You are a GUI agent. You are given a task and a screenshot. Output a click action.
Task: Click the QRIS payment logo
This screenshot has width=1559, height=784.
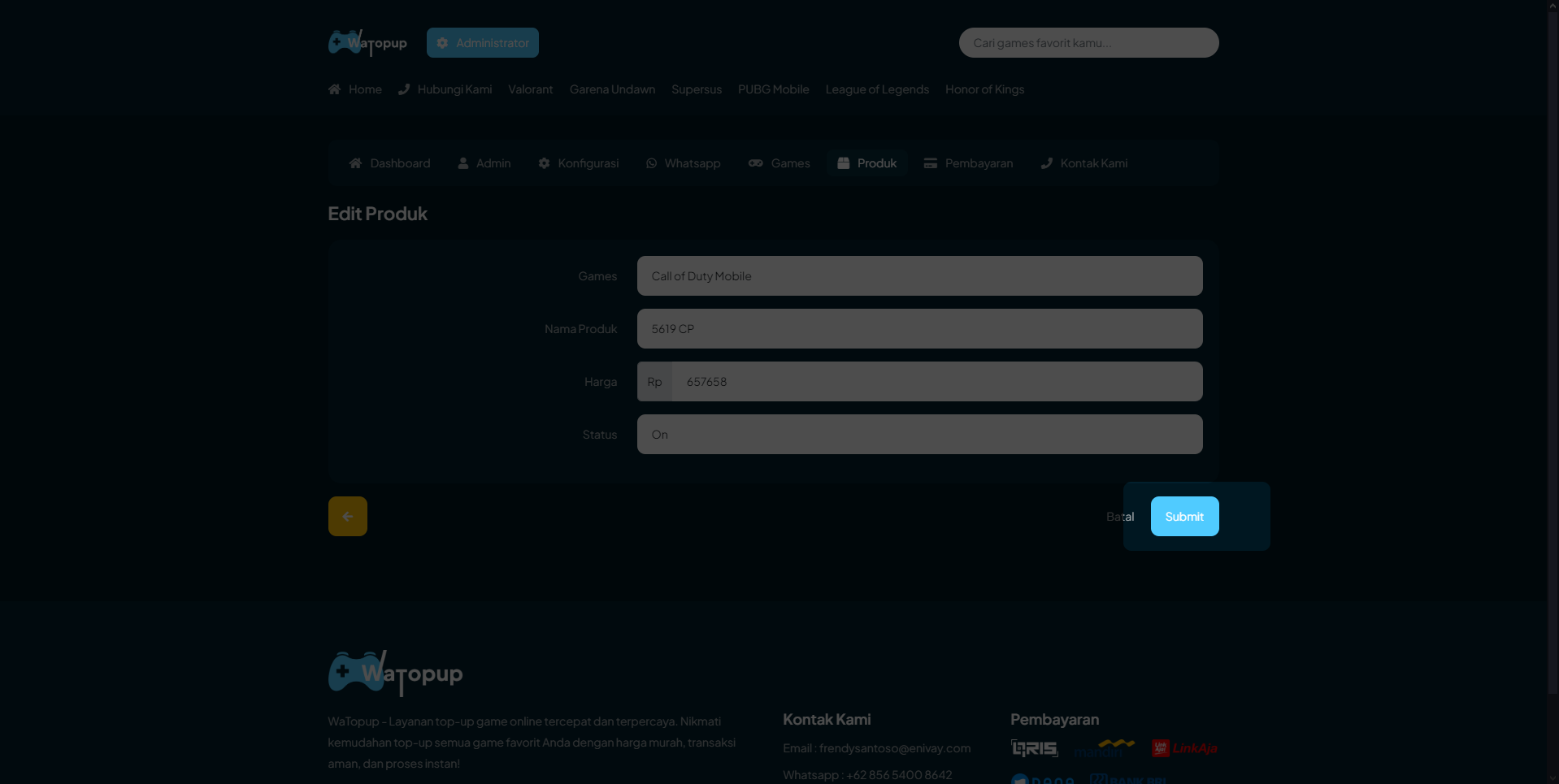click(1034, 748)
